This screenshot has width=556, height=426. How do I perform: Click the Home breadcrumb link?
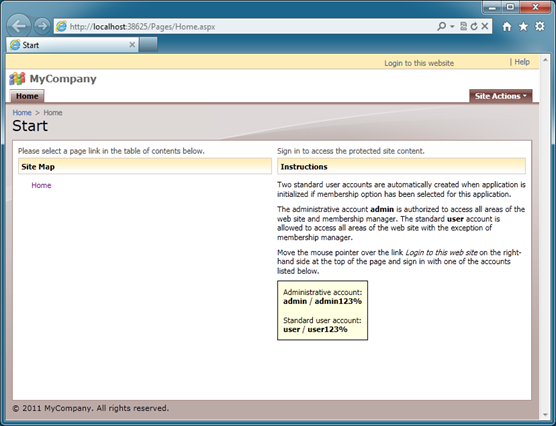pos(22,113)
